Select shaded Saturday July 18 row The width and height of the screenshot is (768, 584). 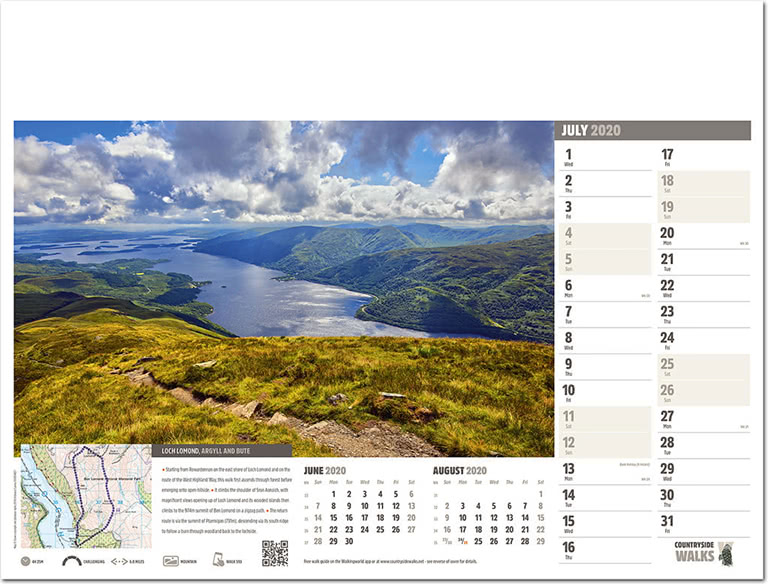point(703,184)
